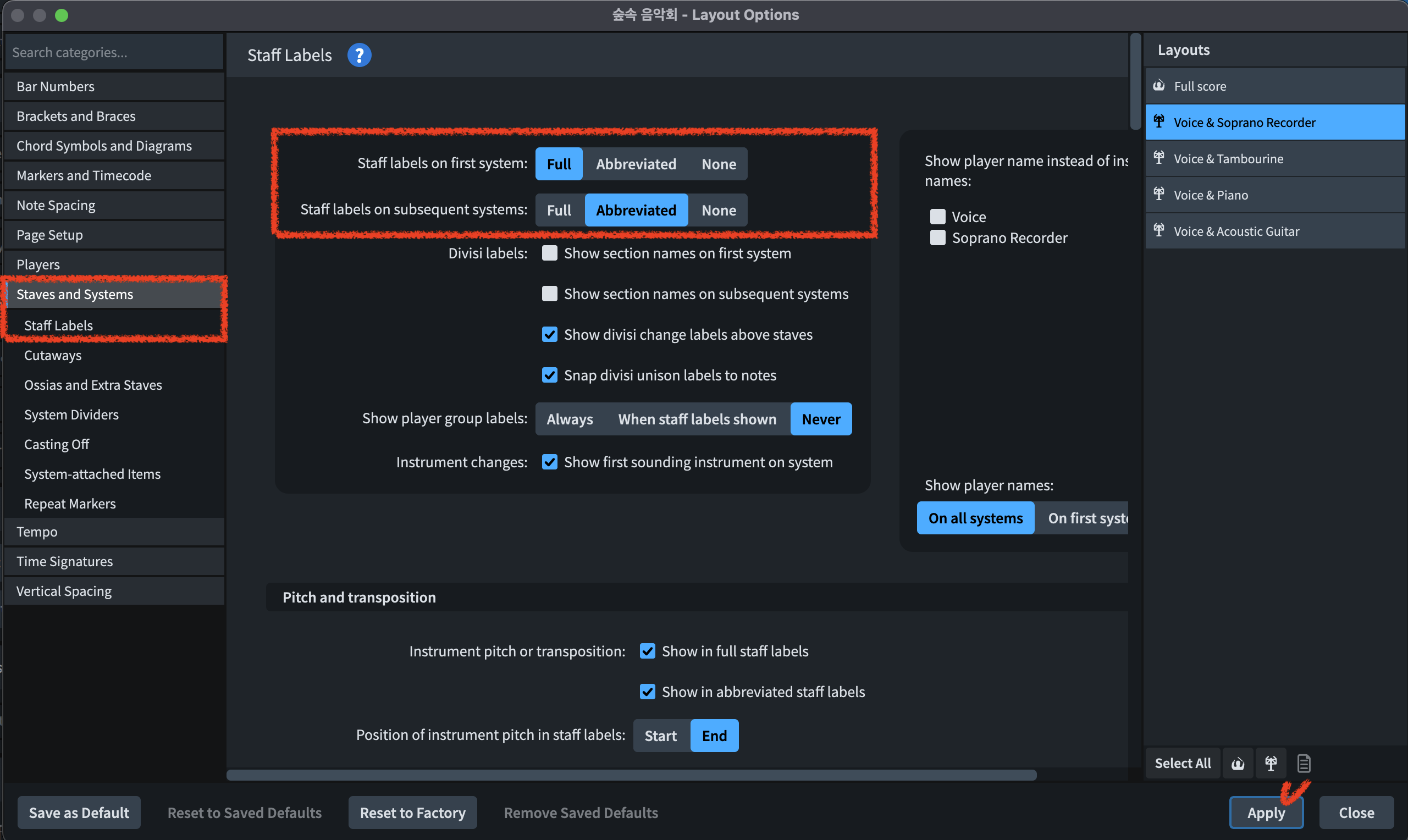Set first system staff labels to Abbreviated
Image resolution: width=1408 pixels, height=840 pixels.
(x=636, y=164)
